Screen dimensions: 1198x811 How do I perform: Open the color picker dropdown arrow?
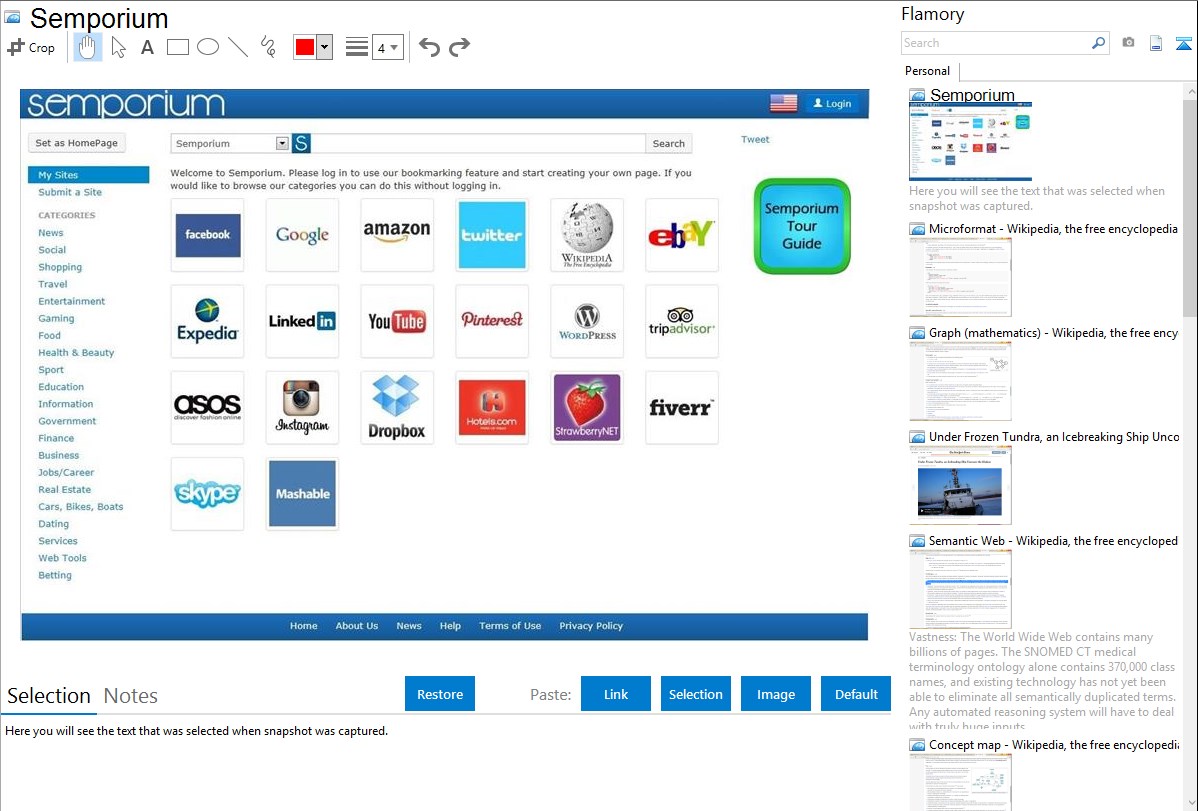(x=324, y=47)
